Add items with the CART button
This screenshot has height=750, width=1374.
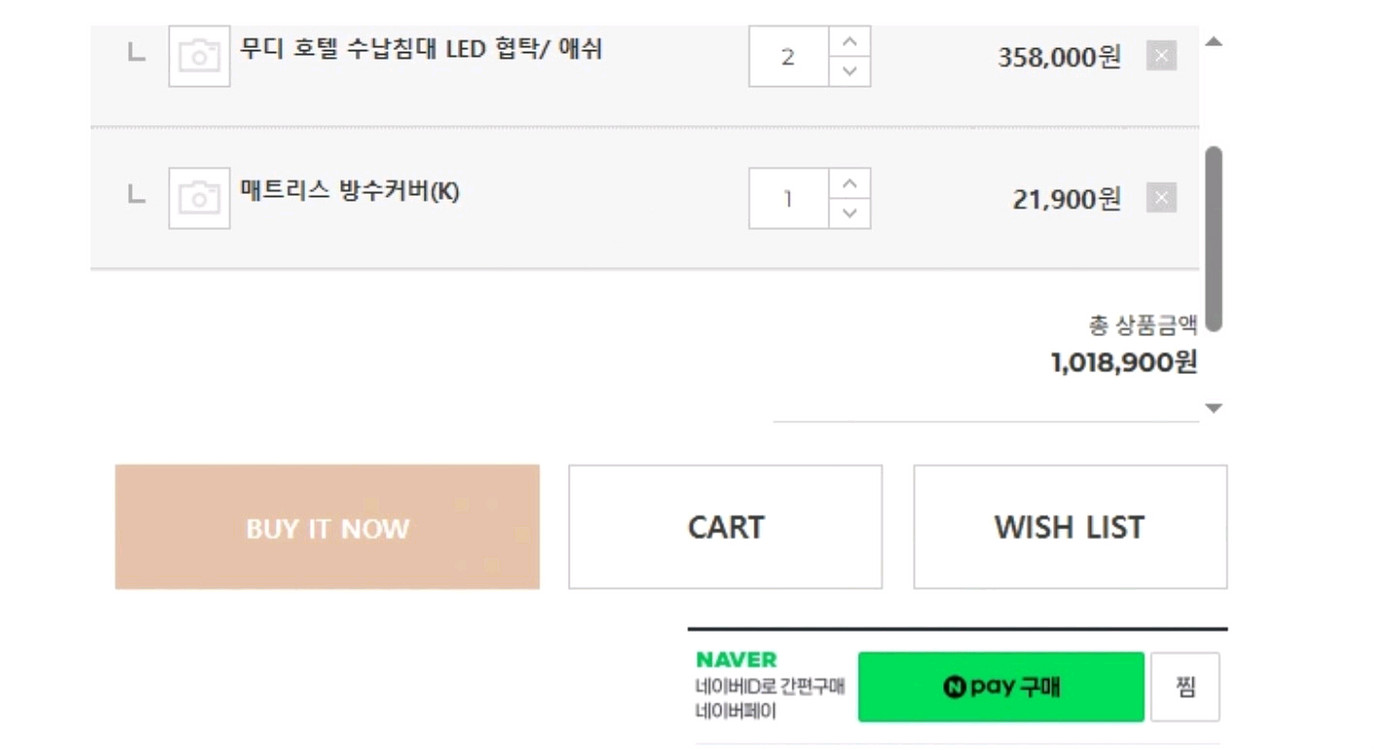pyautogui.click(x=725, y=527)
